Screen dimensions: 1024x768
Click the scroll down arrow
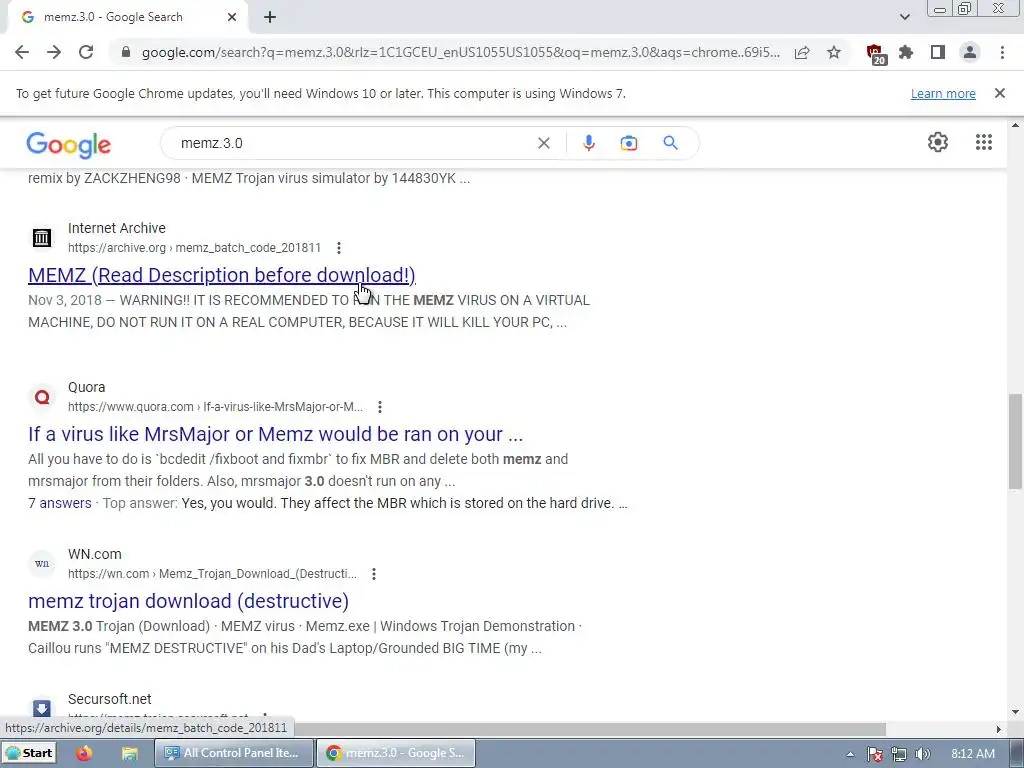click(1015, 712)
